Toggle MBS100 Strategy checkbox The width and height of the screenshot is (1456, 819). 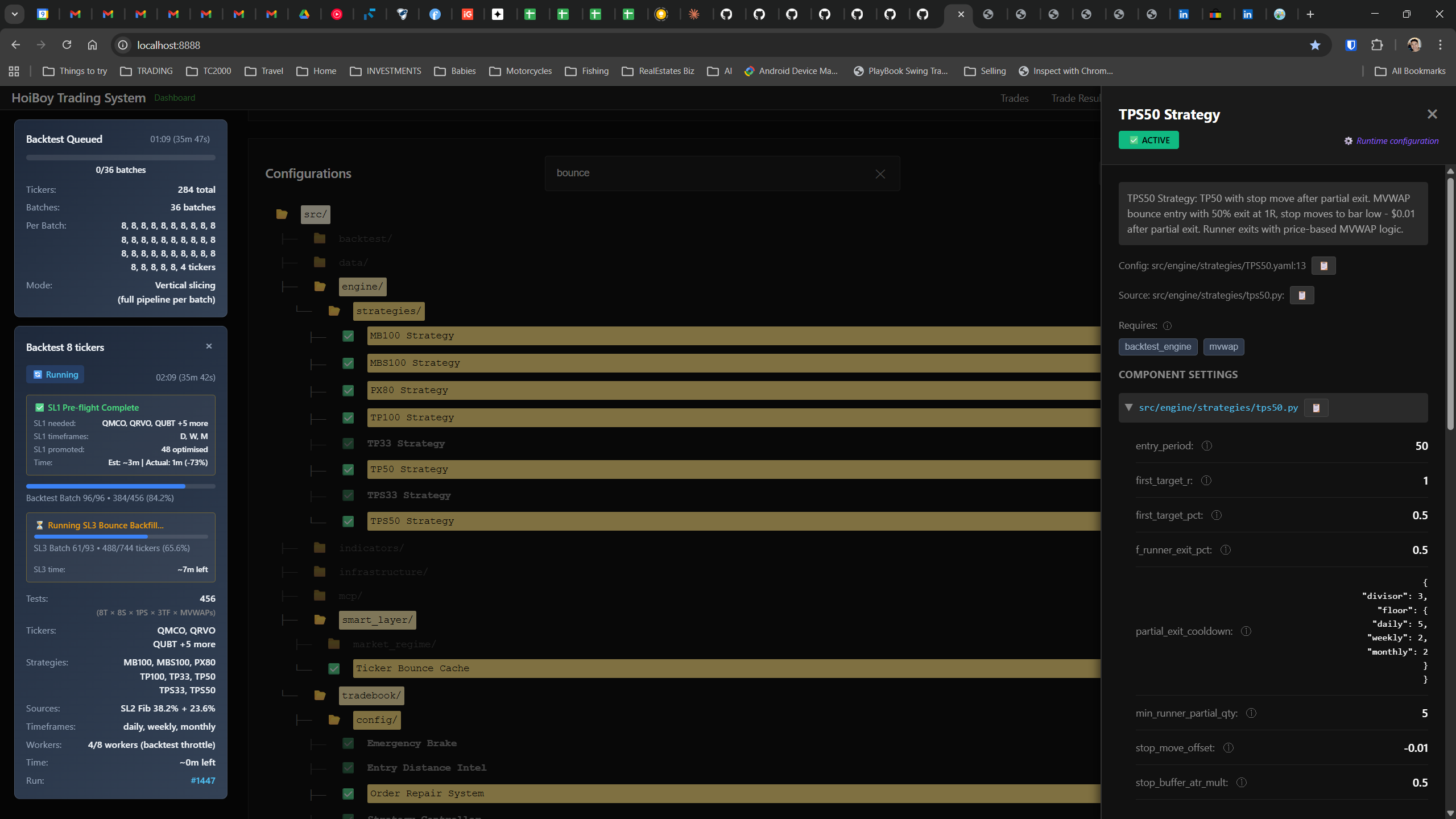point(348,363)
